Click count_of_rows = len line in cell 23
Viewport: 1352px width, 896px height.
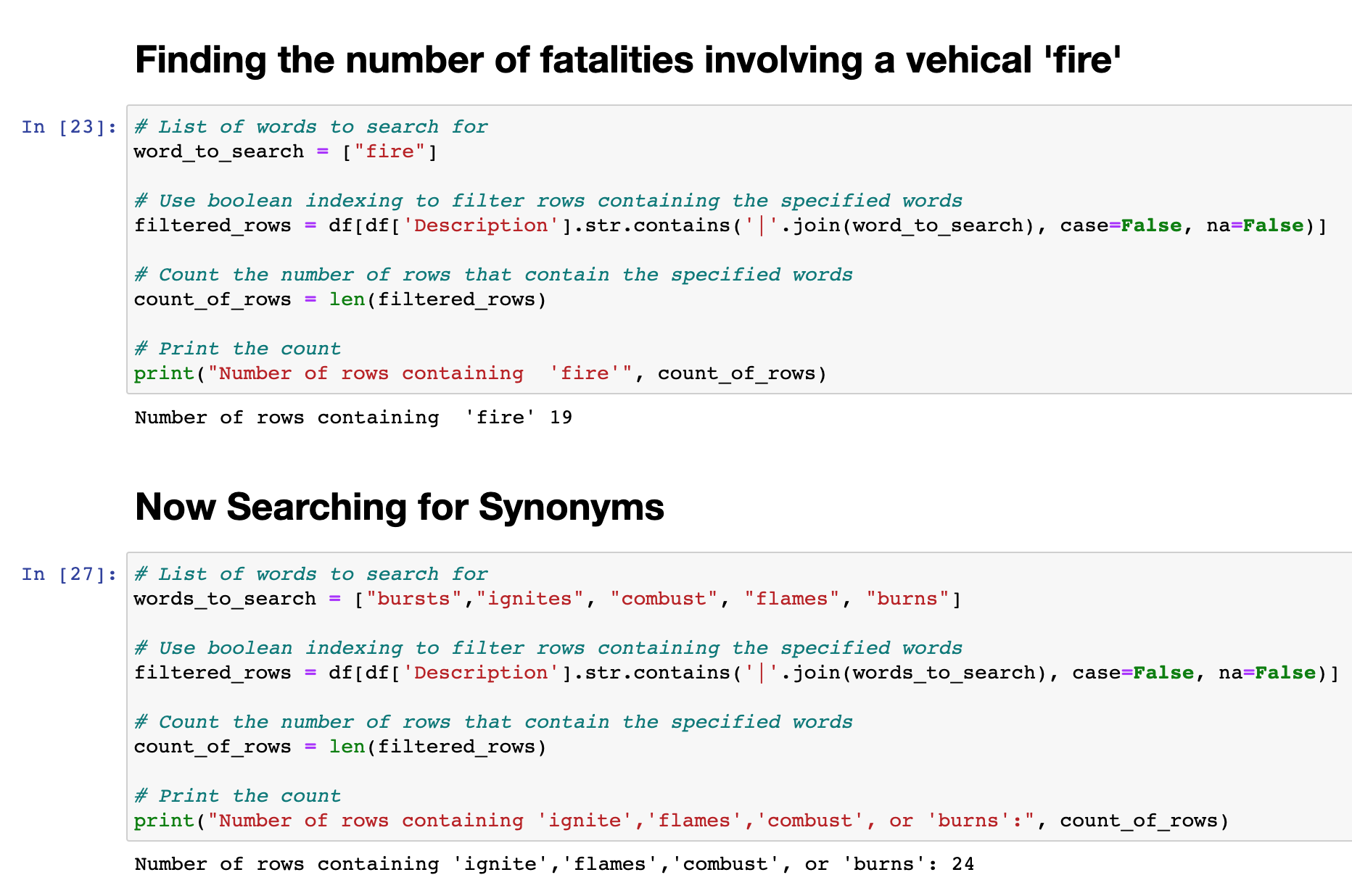339,300
